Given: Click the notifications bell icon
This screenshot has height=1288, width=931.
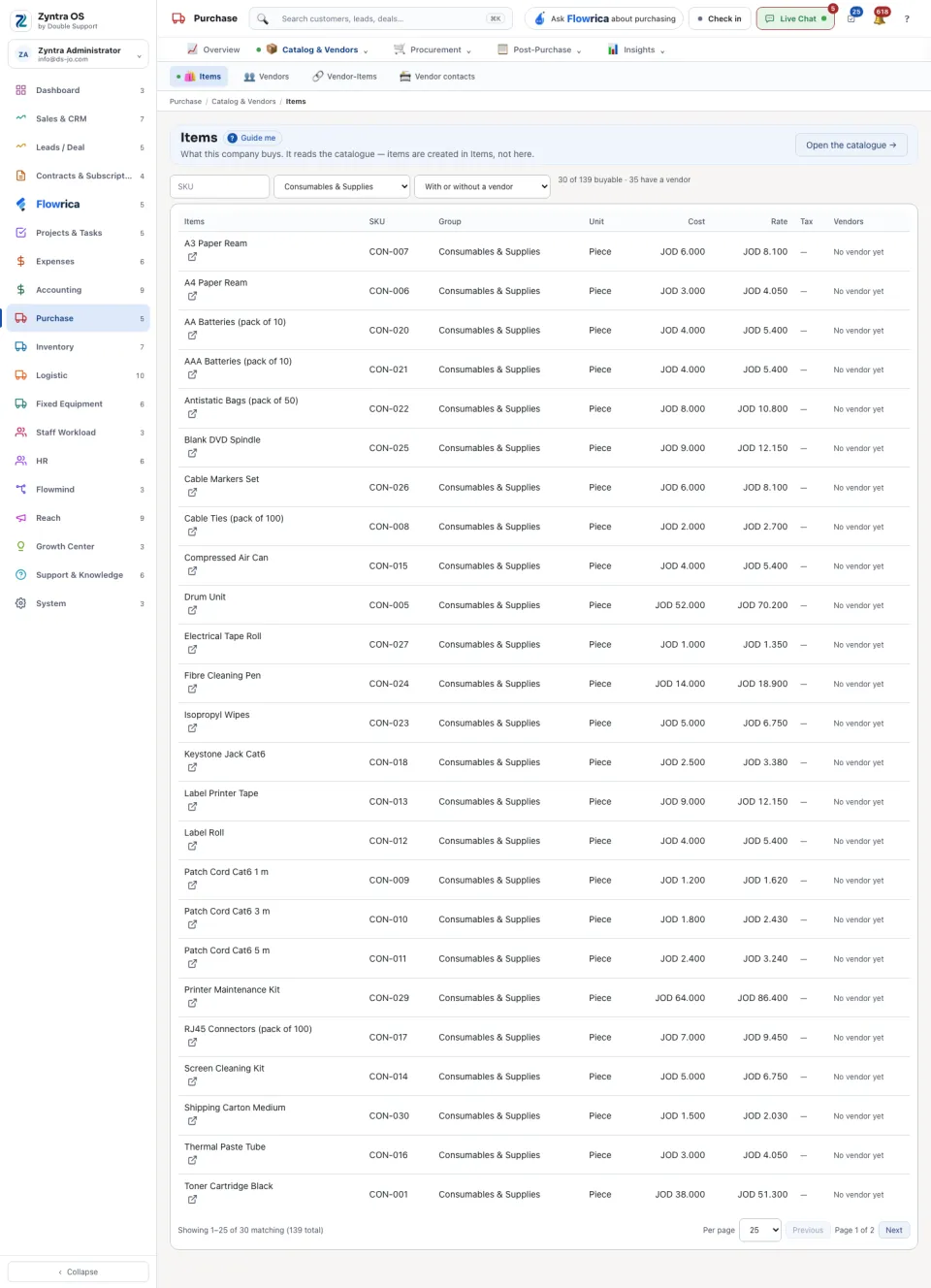Looking at the screenshot, I should click(x=879, y=18).
